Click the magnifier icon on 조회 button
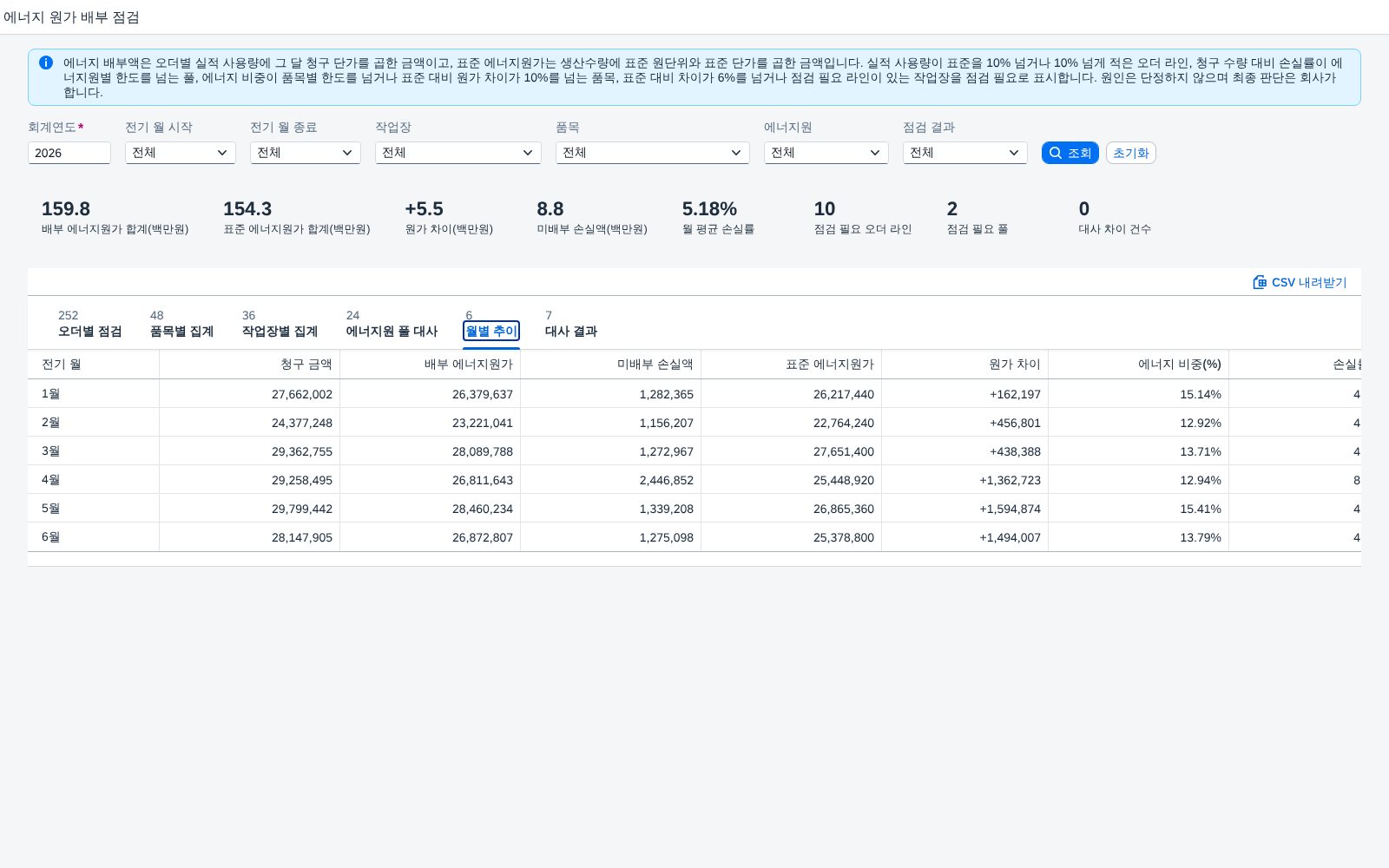This screenshot has height=868, width=1389. pyautogui.click(x=1056, y=153)
